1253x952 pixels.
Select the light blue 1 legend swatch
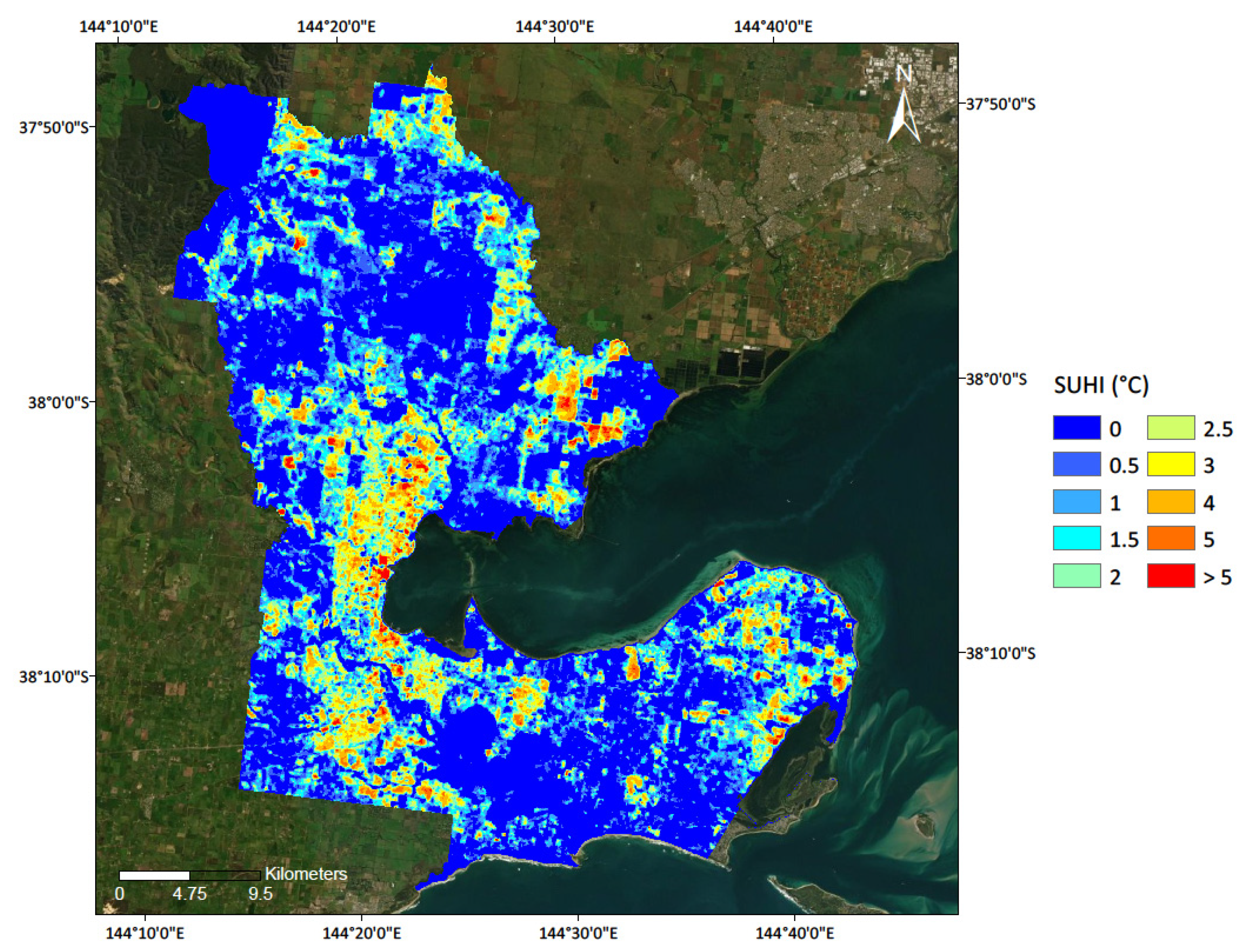(x=1076, y=501)
